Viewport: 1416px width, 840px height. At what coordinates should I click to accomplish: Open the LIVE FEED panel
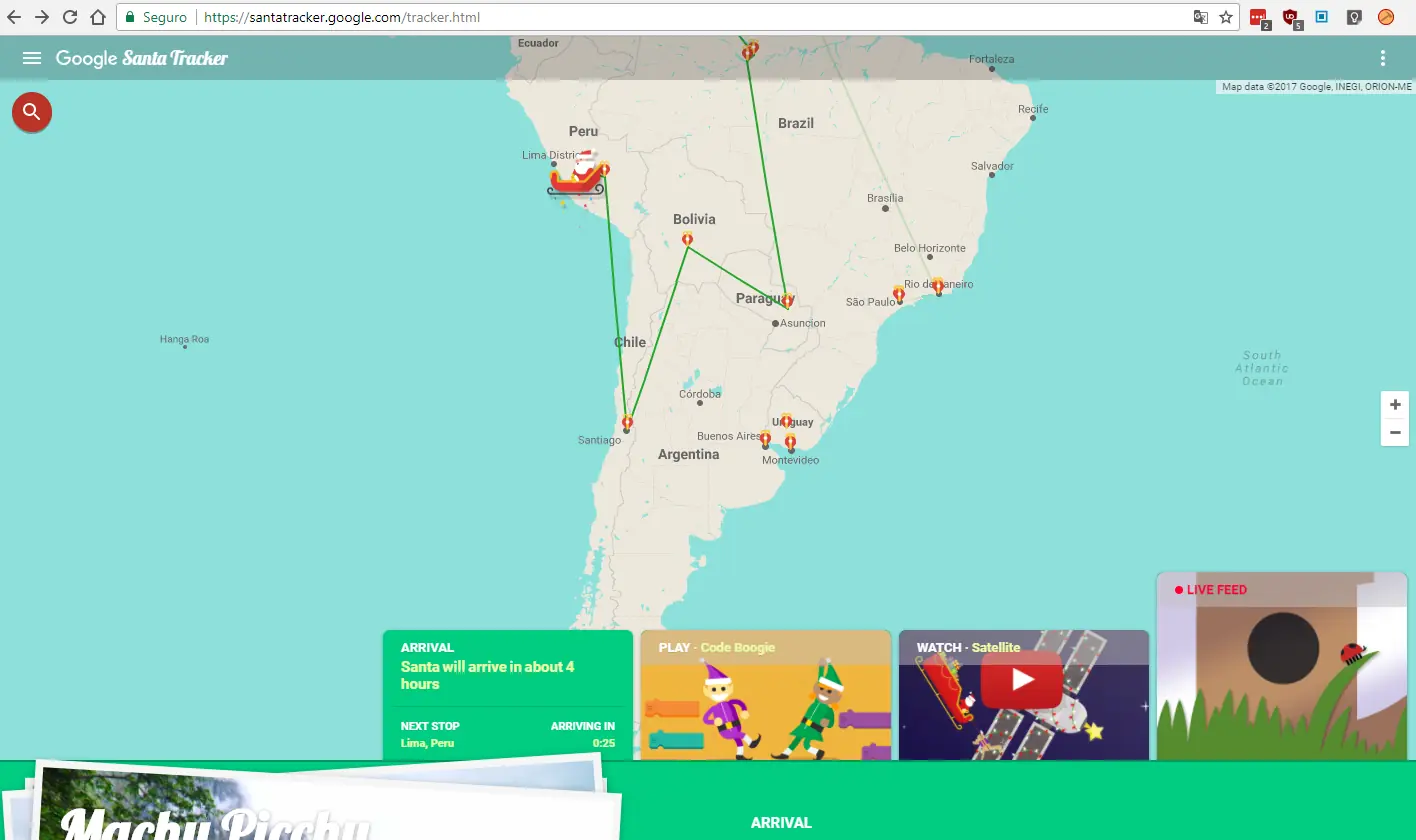(x=1281, y=665)
